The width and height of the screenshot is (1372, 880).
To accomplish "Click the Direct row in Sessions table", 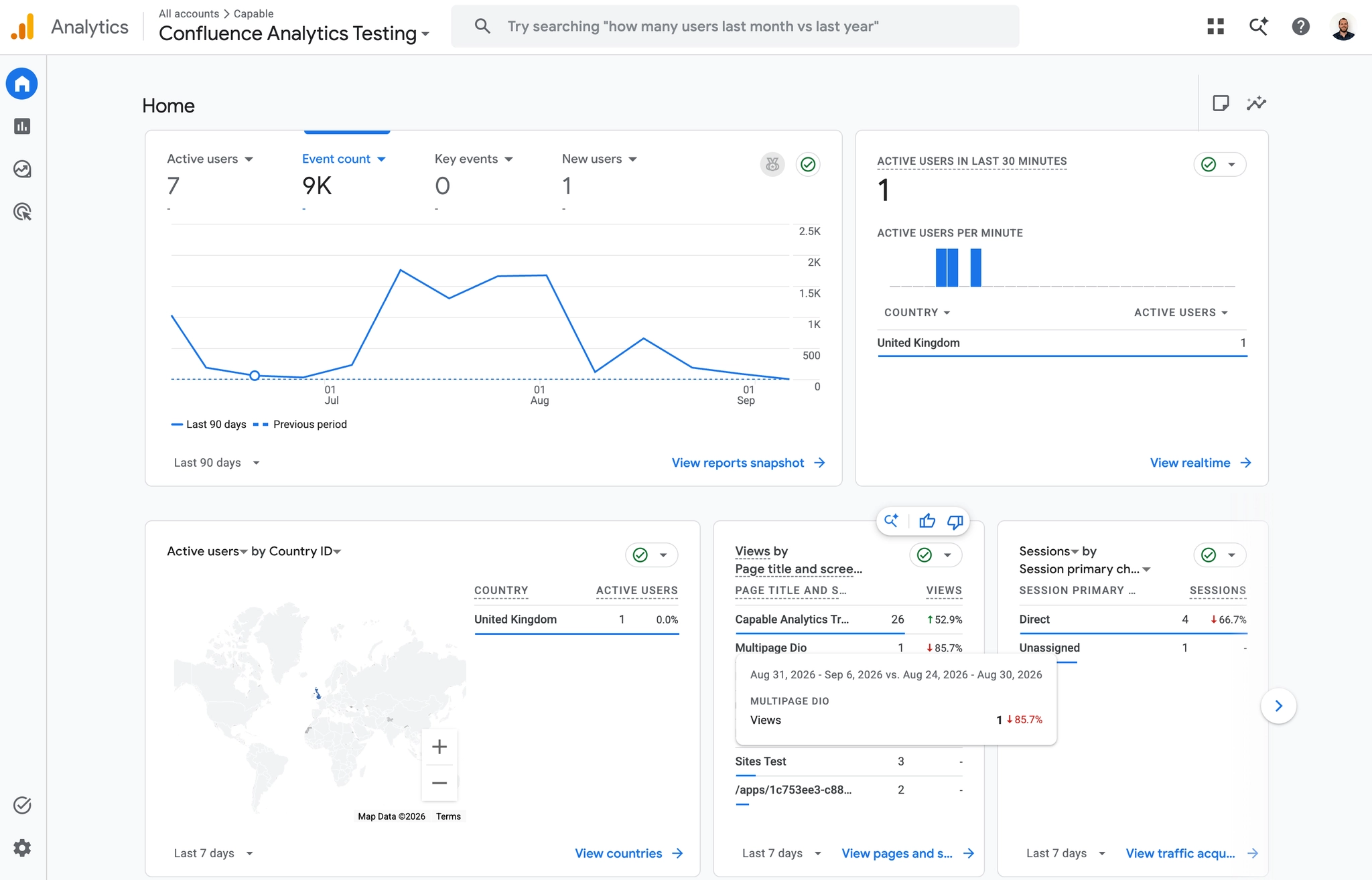I will [1133, 619].
